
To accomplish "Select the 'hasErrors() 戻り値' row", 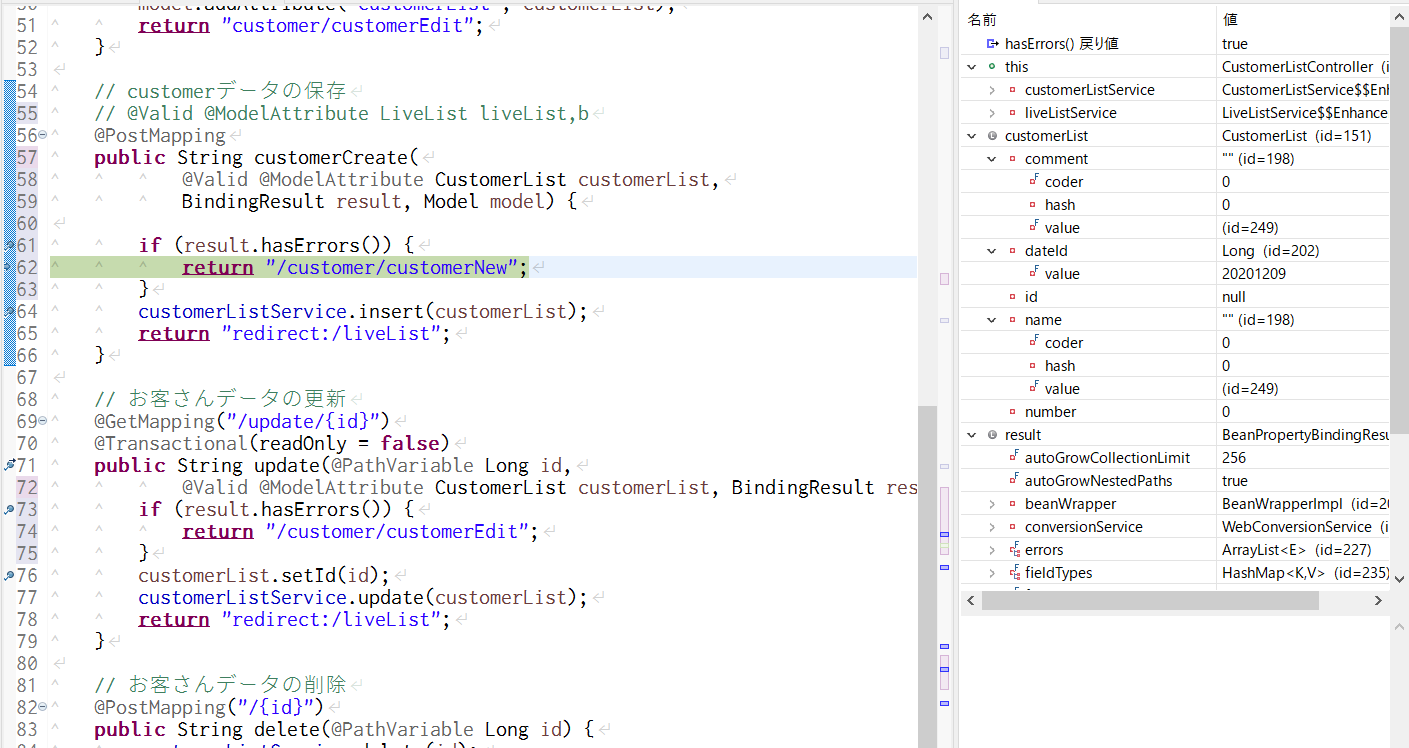I will pos(1174,44).
